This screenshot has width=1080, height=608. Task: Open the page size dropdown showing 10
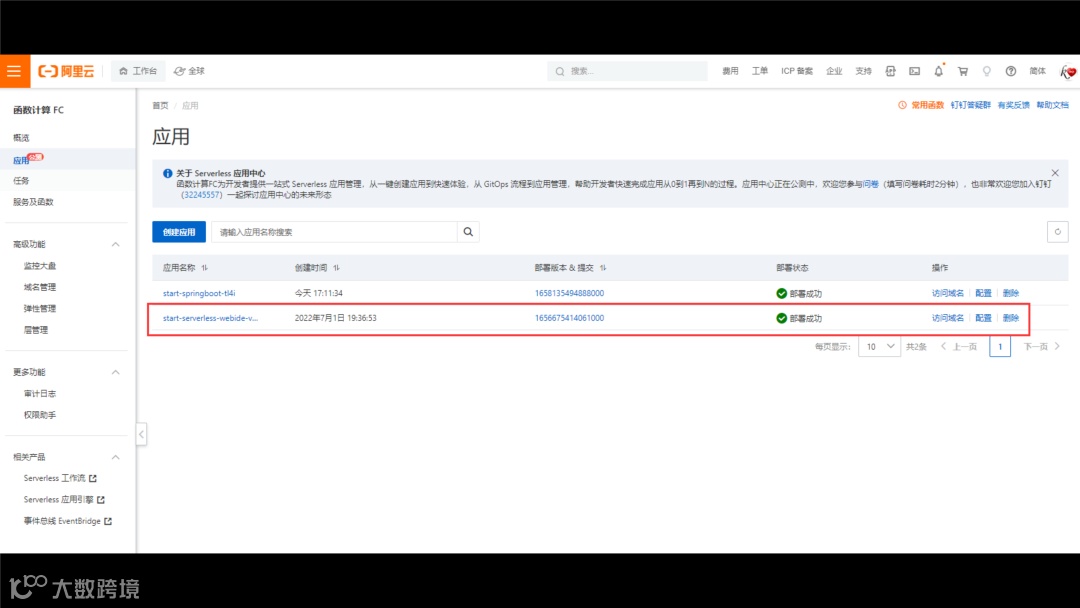[x=878, y=345]
